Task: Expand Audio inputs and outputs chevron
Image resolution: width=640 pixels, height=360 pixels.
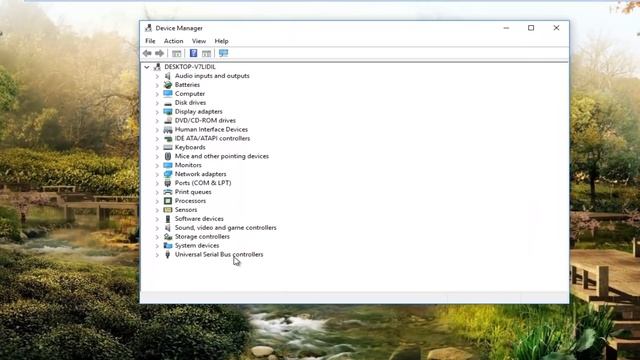Action: pos(157,76)
